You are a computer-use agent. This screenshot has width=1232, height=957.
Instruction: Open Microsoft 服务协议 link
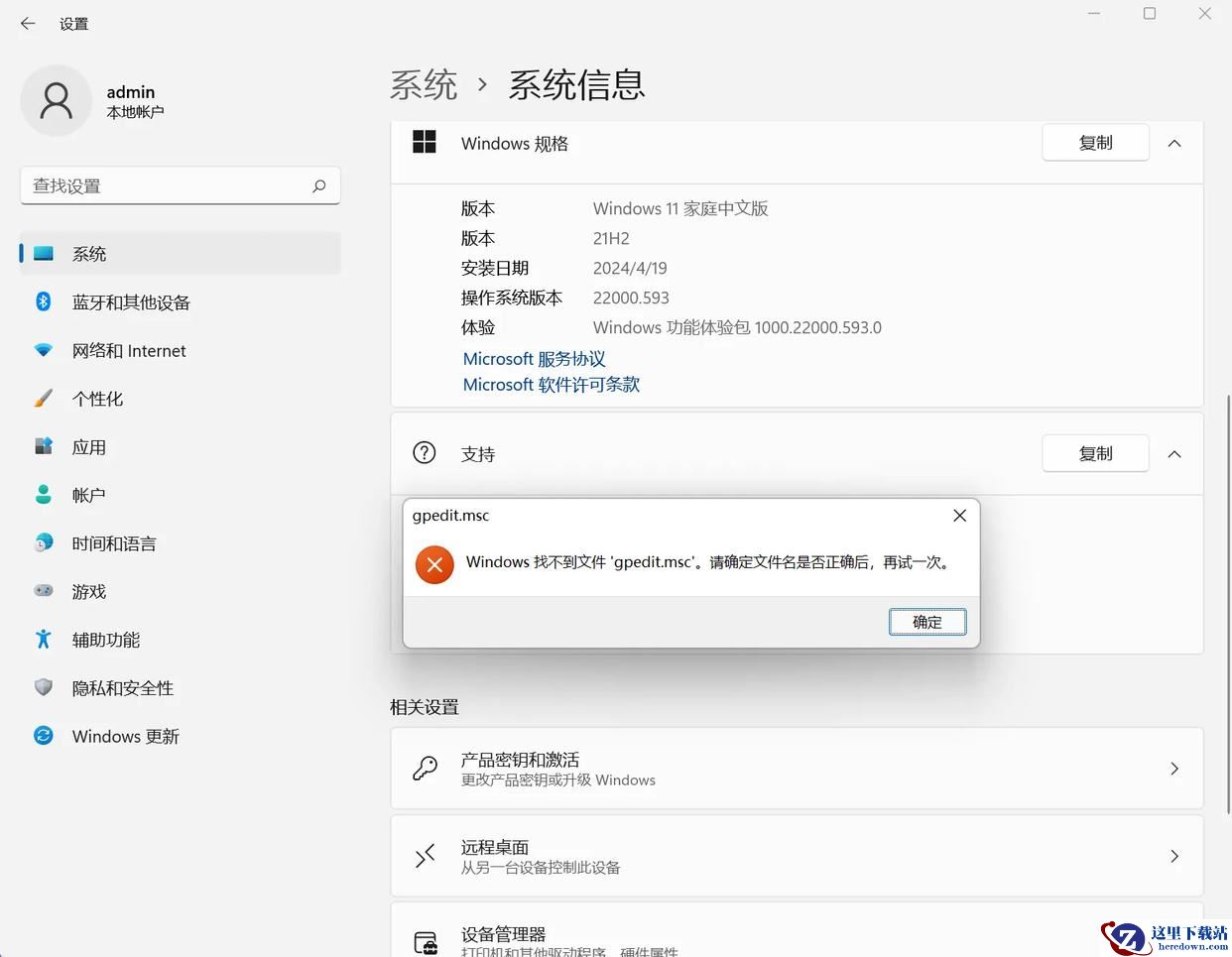[534, 359]
